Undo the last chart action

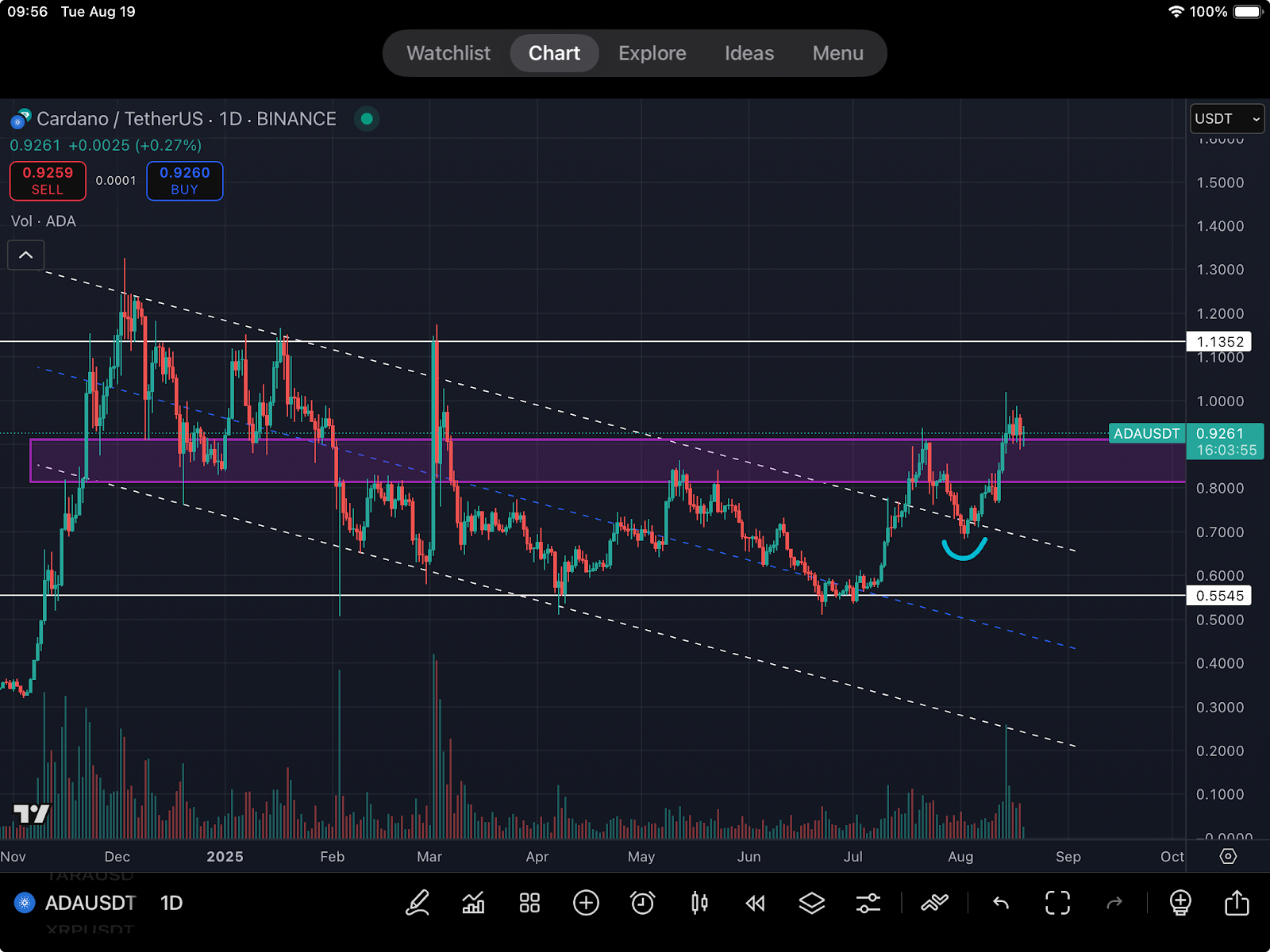pyautogui.click(x=1001, y=903)
